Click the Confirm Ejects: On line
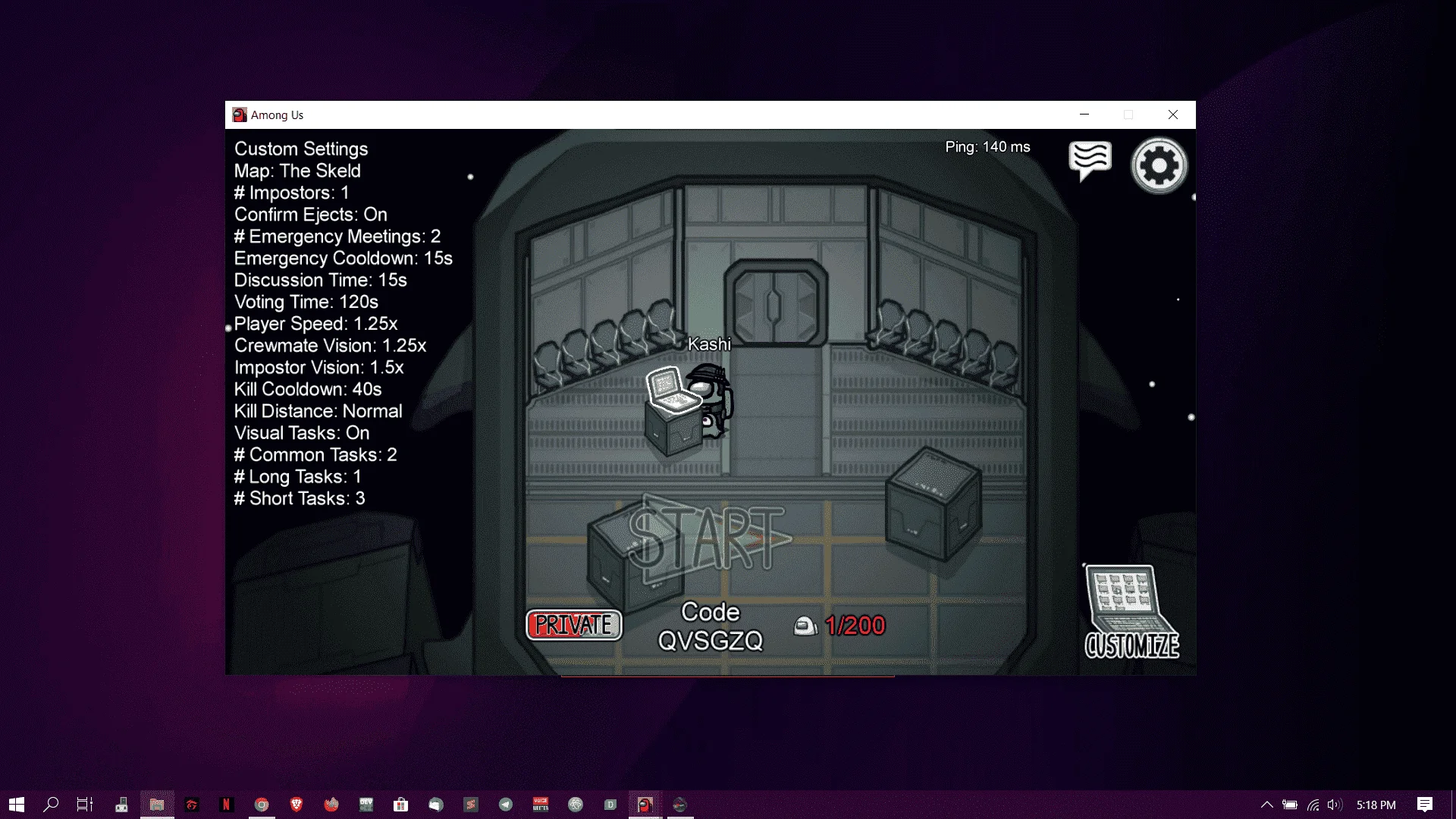Viewport: 1456px width, 819px height. coord(311,215)
